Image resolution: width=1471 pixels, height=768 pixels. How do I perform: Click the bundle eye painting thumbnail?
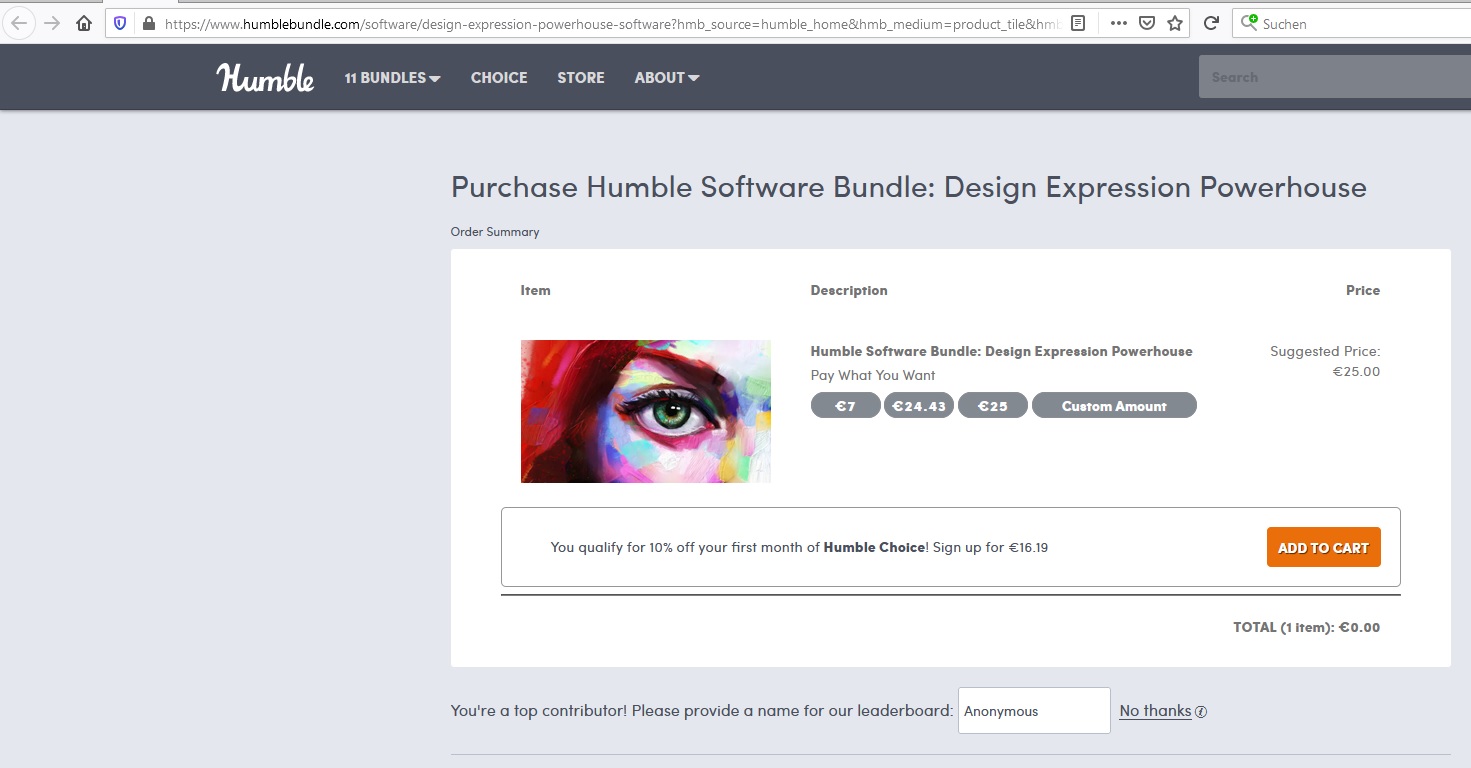click(645, 411)
